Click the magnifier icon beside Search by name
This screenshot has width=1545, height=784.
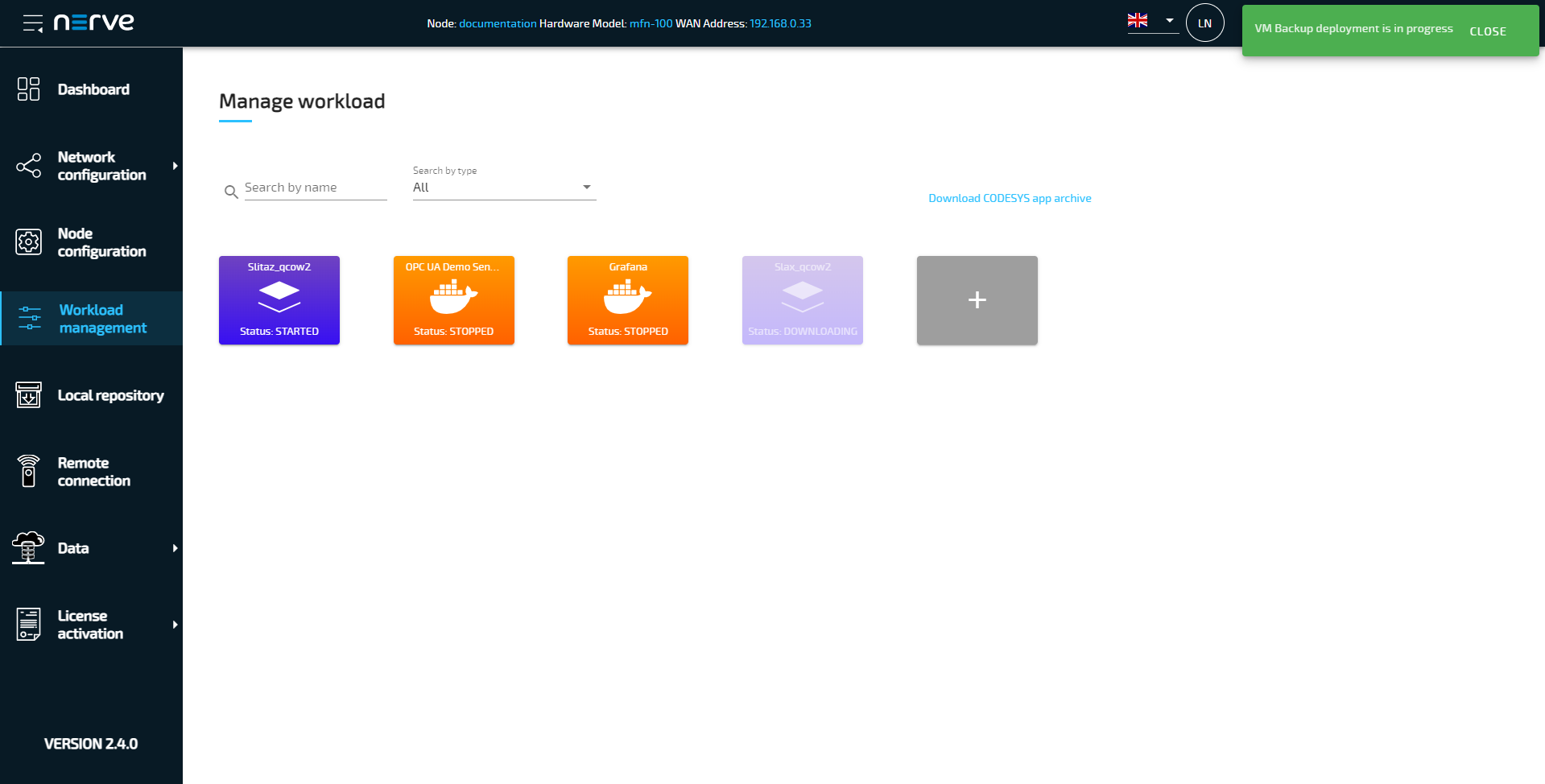pos(231,192)
